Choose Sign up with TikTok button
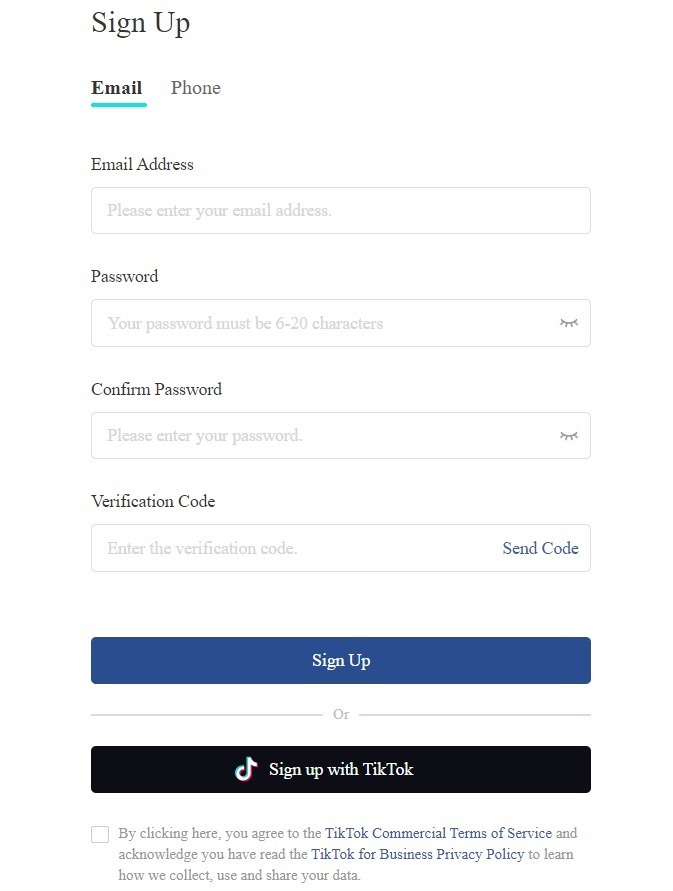 [x=340, y=769]
